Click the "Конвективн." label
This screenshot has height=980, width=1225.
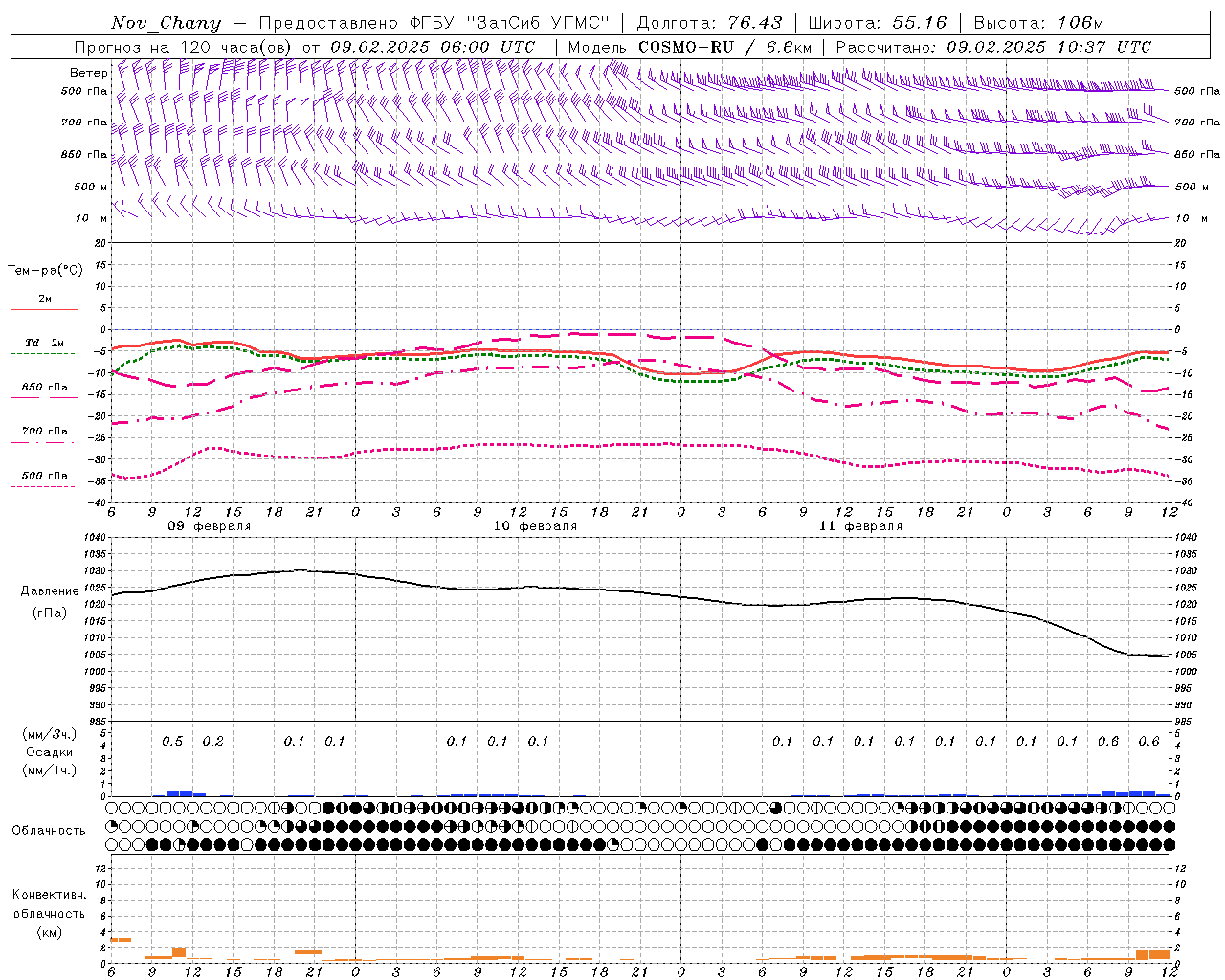click(x=49, y=895)
